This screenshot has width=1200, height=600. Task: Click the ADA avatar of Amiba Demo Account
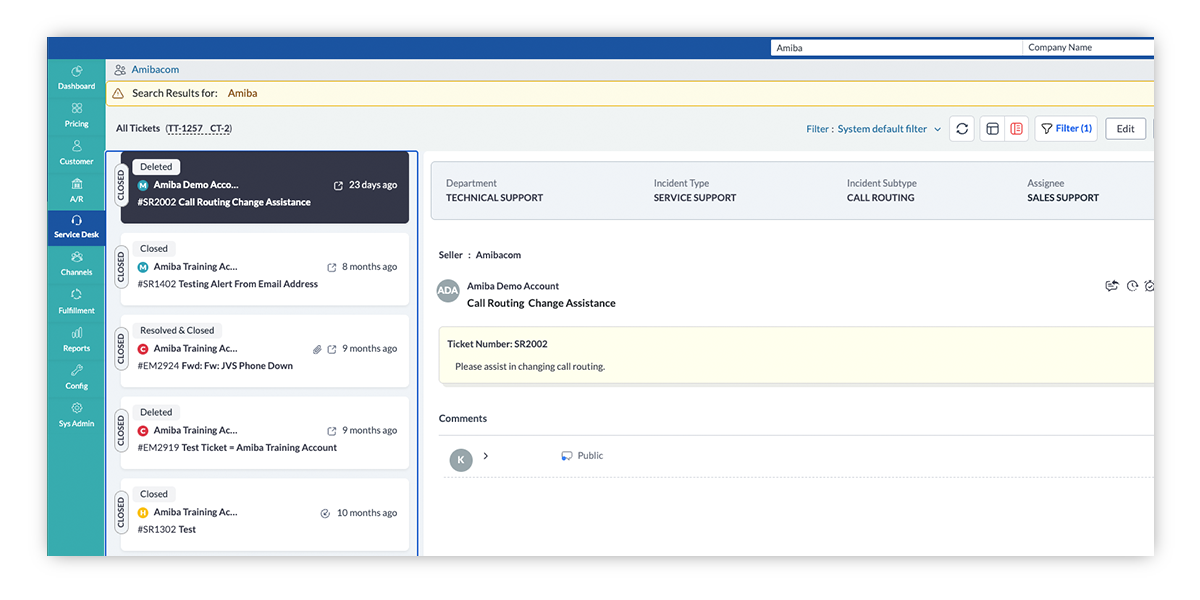click(449, 291)
